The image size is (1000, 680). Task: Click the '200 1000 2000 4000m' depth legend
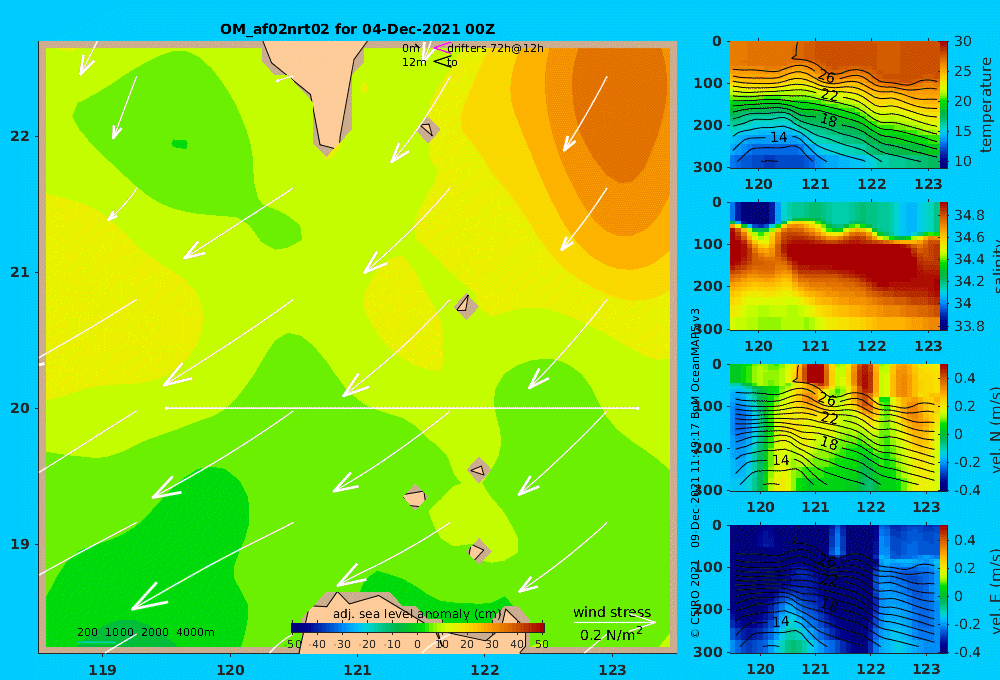(x=145, y=632)
